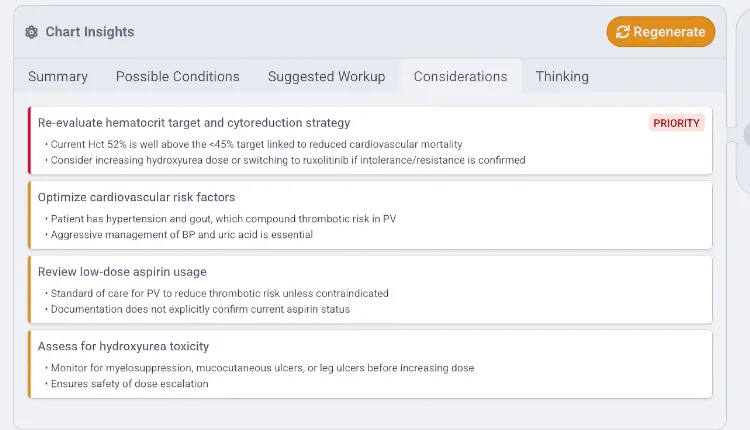Image resolution: width=750 pixels, height=430 pixels.
Task: Click the Review low-dose aspirin usage heading
Action: tap(122, 272)
